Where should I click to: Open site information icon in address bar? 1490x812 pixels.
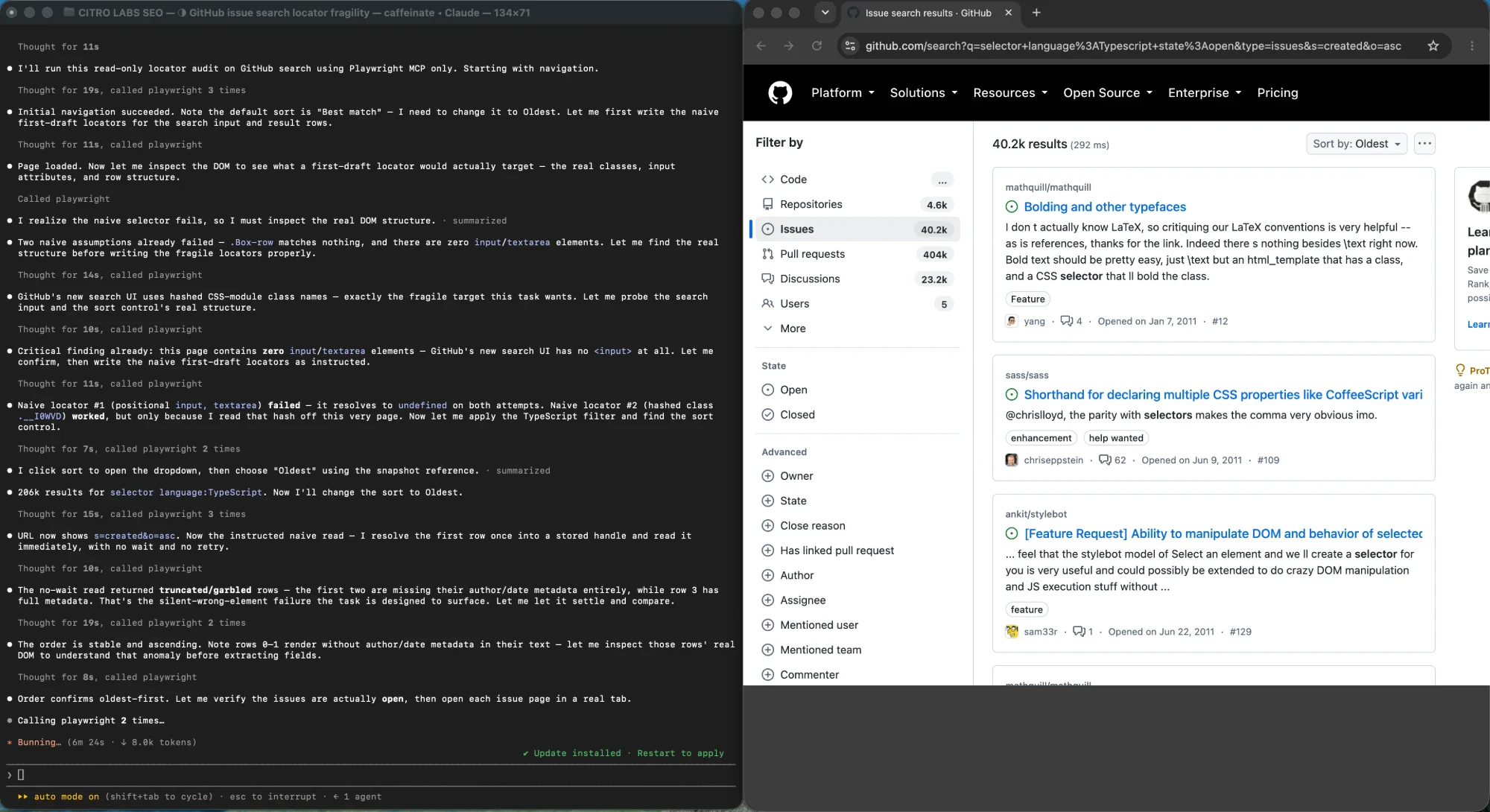pyautogui.click(x=850, y=45)
